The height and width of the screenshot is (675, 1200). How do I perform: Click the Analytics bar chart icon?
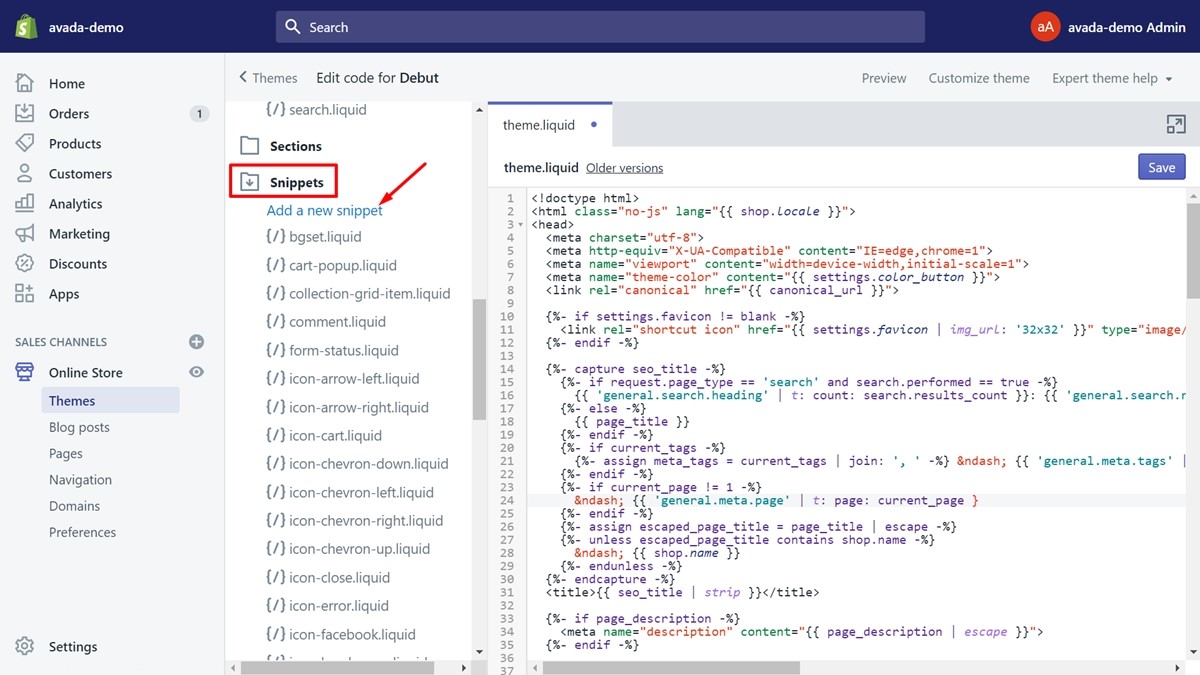pyautogui.click(x=25, y=204)
